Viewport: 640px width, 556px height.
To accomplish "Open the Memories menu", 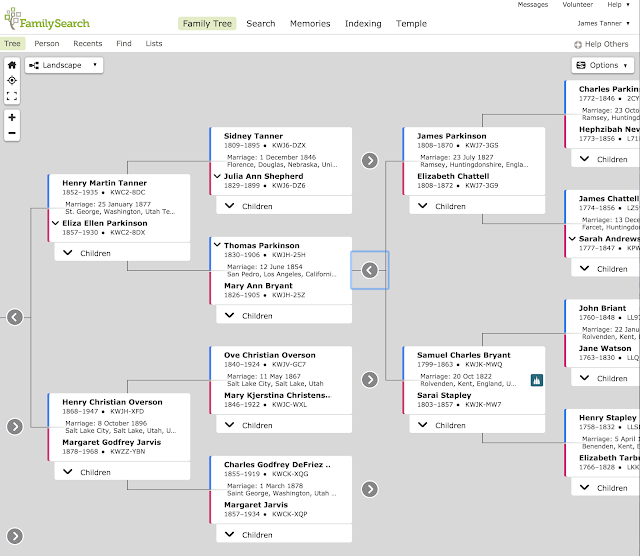I will (x=310, y=23).
